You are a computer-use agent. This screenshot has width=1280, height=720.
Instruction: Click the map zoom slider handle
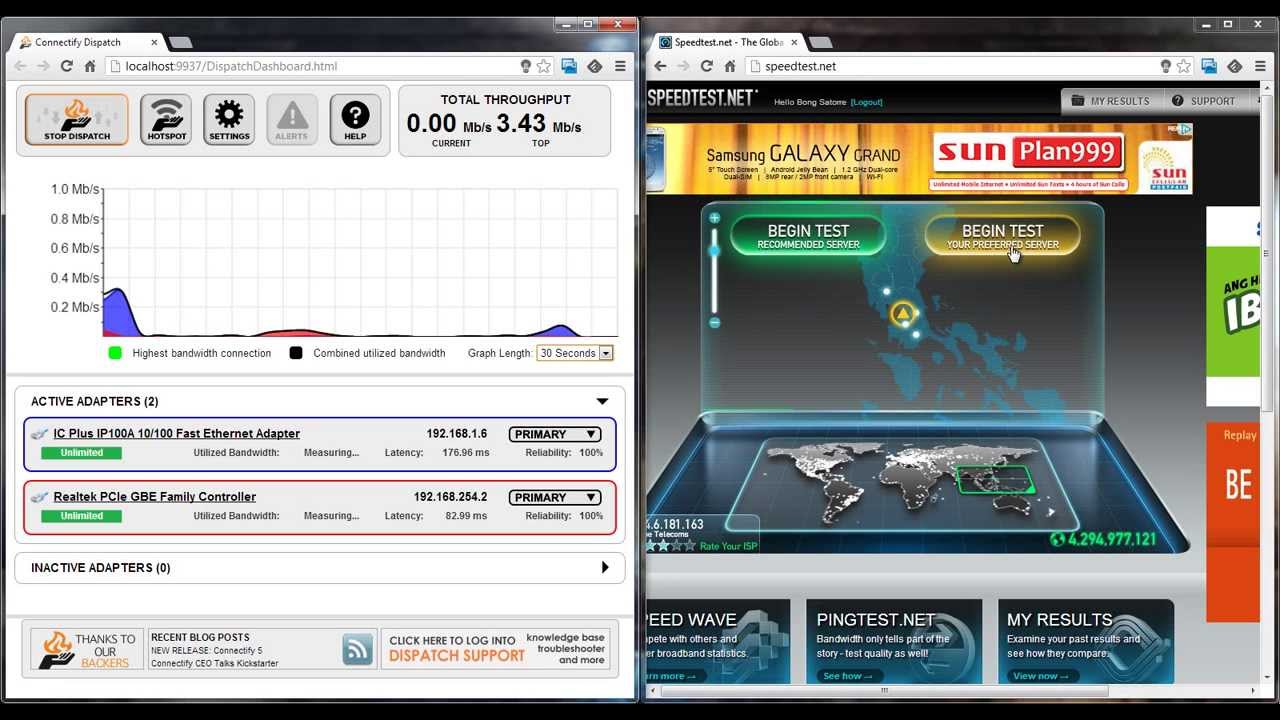coord(714,250)
